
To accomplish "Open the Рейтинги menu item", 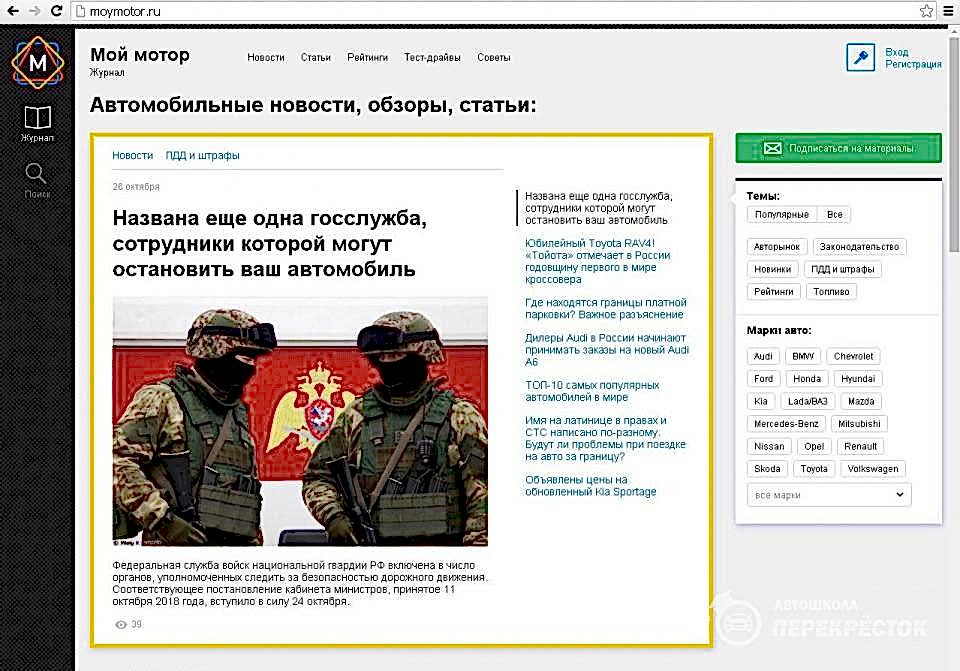I will [367, 58].
